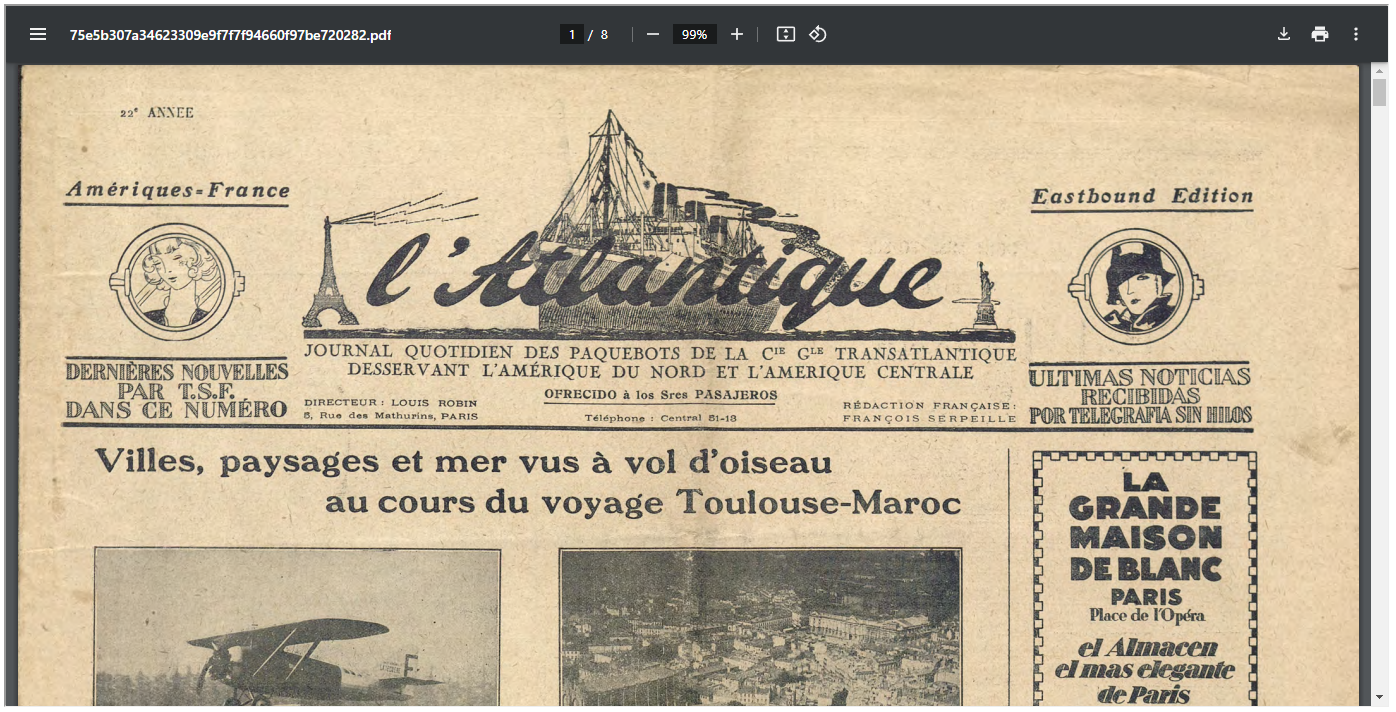Click the Amériques-France heading
The image size is (1396, 712).
pyautogui.click(x=177, y=190)
